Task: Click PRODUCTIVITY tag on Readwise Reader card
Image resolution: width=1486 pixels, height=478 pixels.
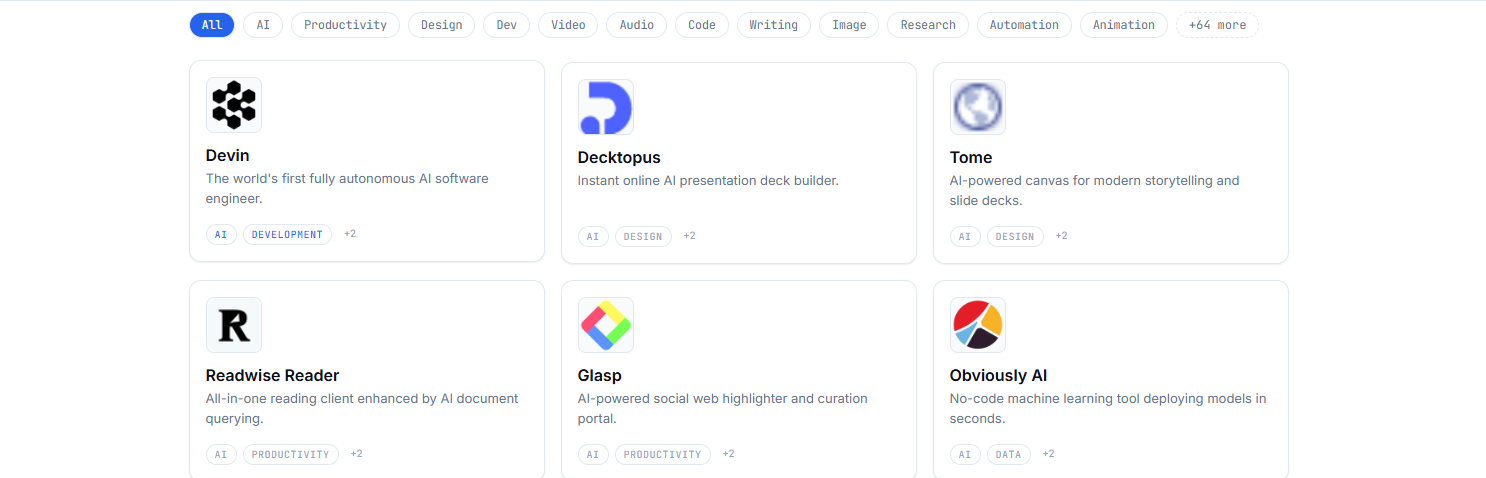Action: tap(290, 454)
